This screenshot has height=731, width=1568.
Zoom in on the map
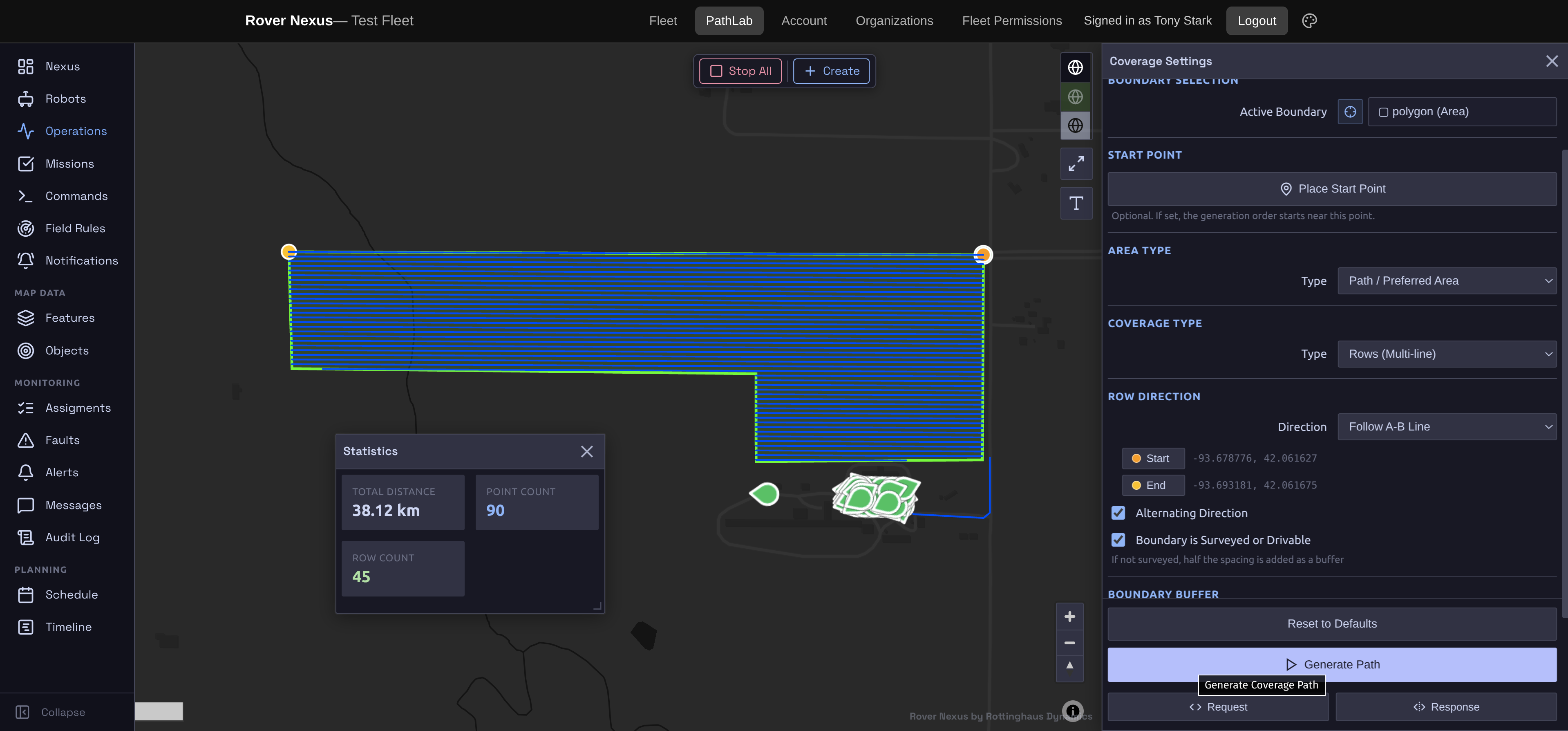(1069, 617)
